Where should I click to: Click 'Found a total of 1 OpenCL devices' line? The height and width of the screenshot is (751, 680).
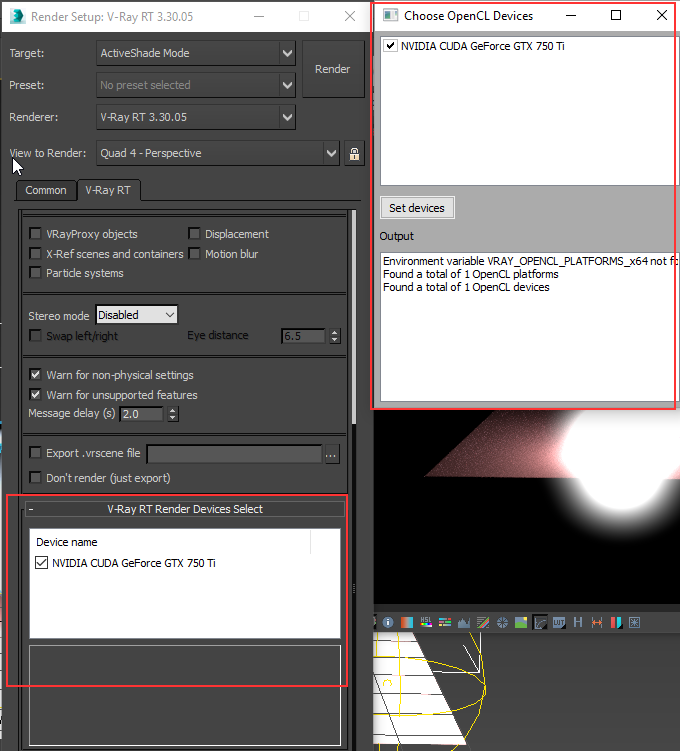point(466,287)
